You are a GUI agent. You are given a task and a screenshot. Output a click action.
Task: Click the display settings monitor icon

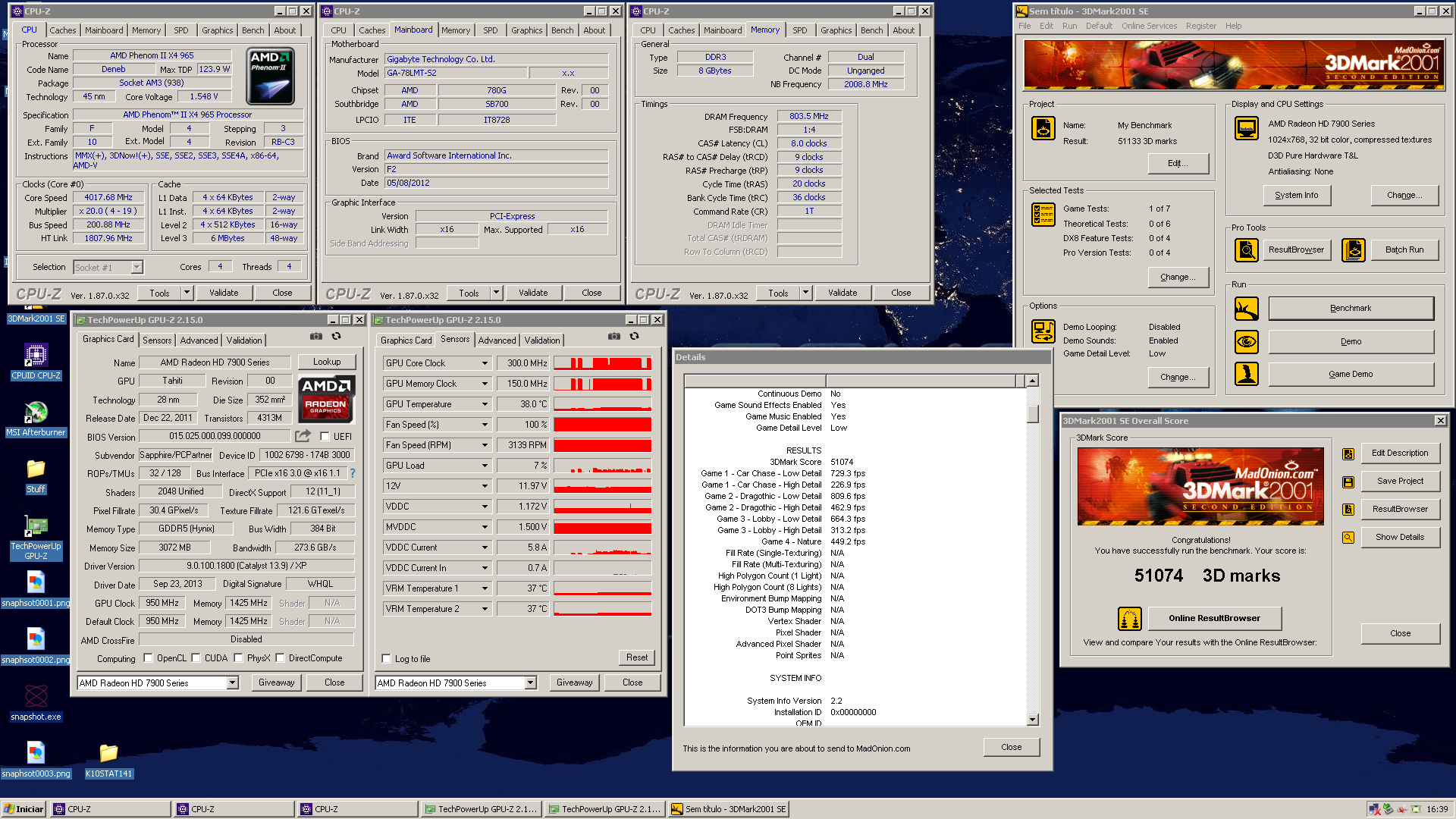coord(1246,128)
